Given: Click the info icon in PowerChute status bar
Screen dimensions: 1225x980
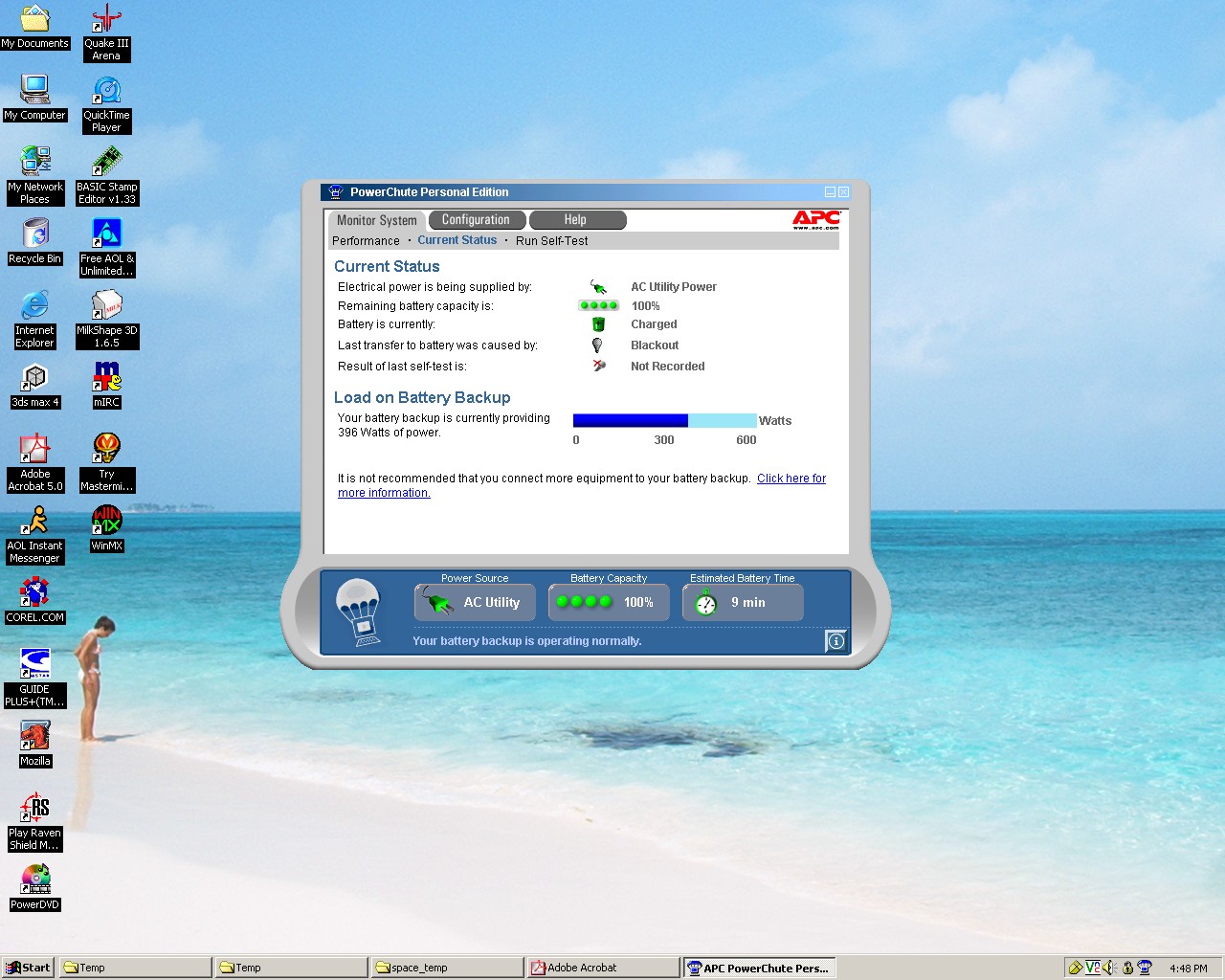Looking at the screenshot, I should [835, 641].
